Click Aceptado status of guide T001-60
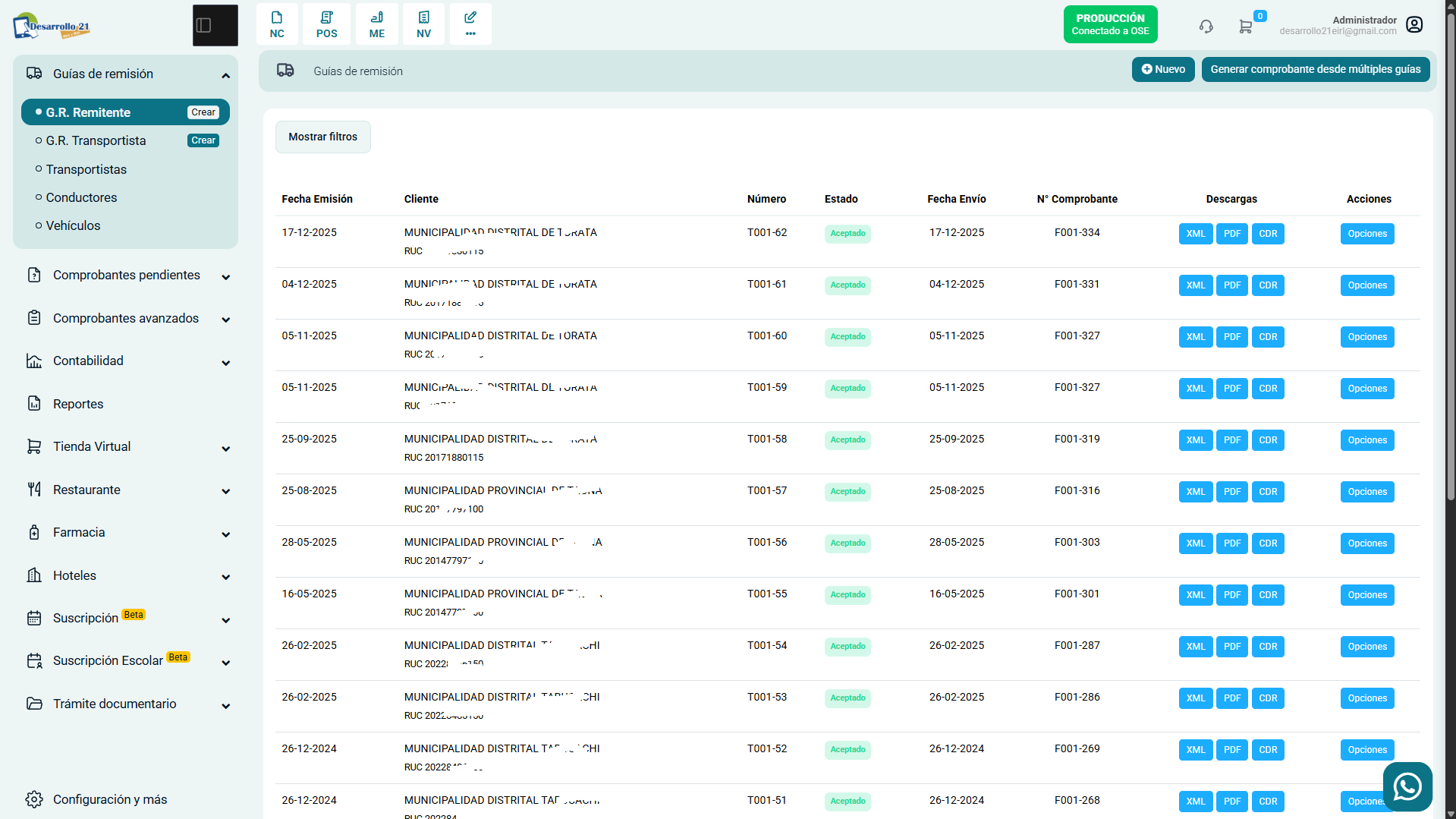The height and width of the screenshot is (819, 1456). [x=847, y=337]
